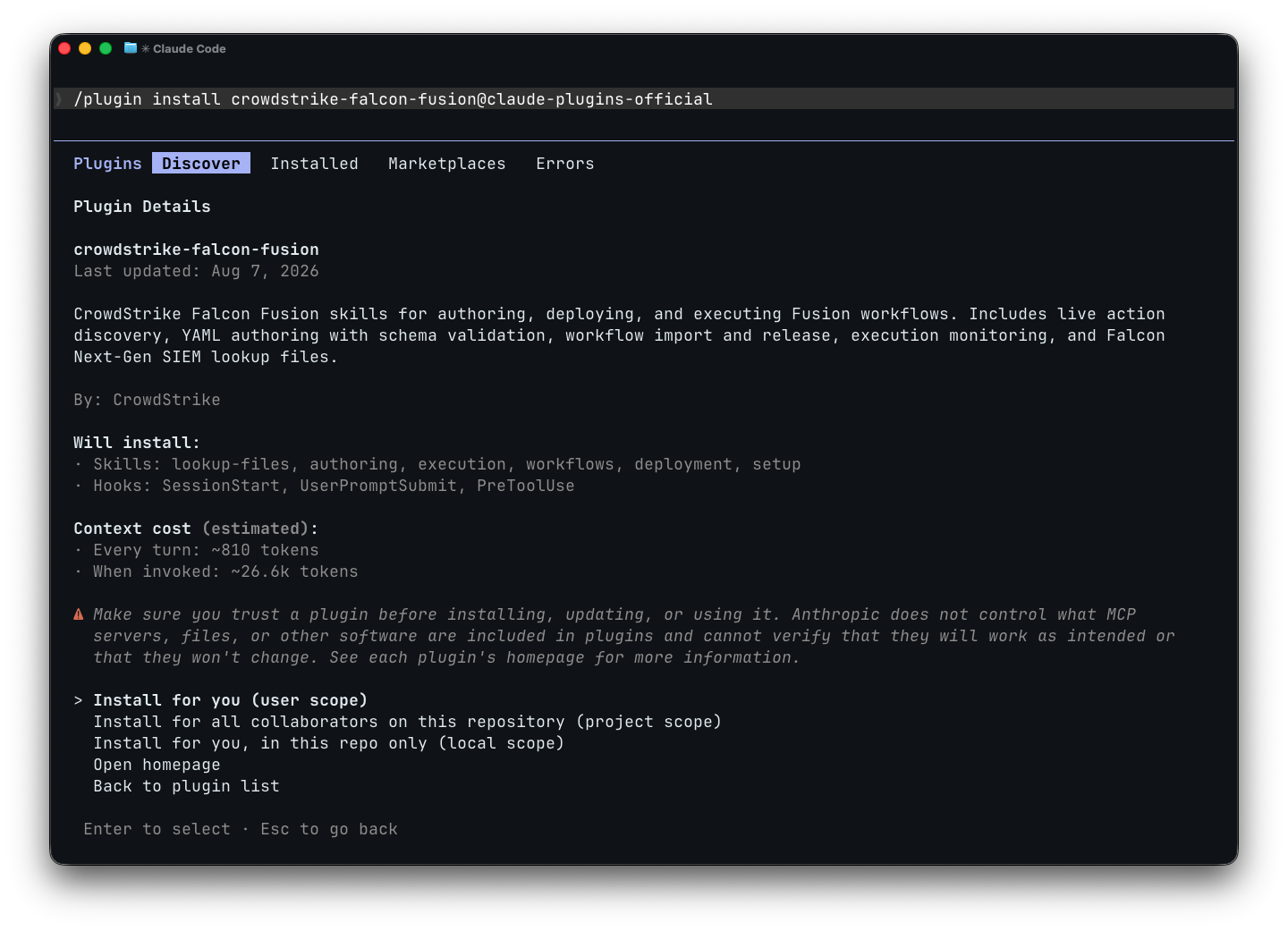Click the Hooks: SessionStart list line
The height and width of the screenshot is (931, 1288).
point(324,486)
